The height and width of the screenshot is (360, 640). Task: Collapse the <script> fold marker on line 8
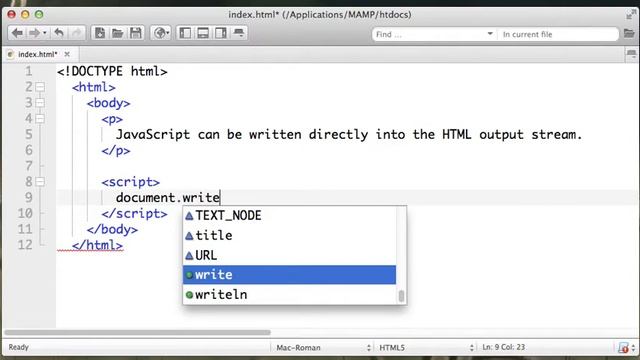tap(40, 182)
